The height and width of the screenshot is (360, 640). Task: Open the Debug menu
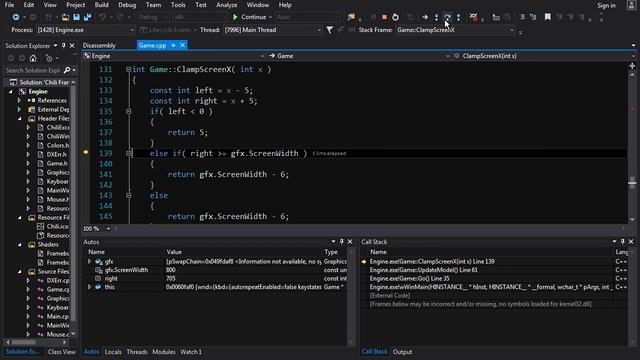pos(127,5)
